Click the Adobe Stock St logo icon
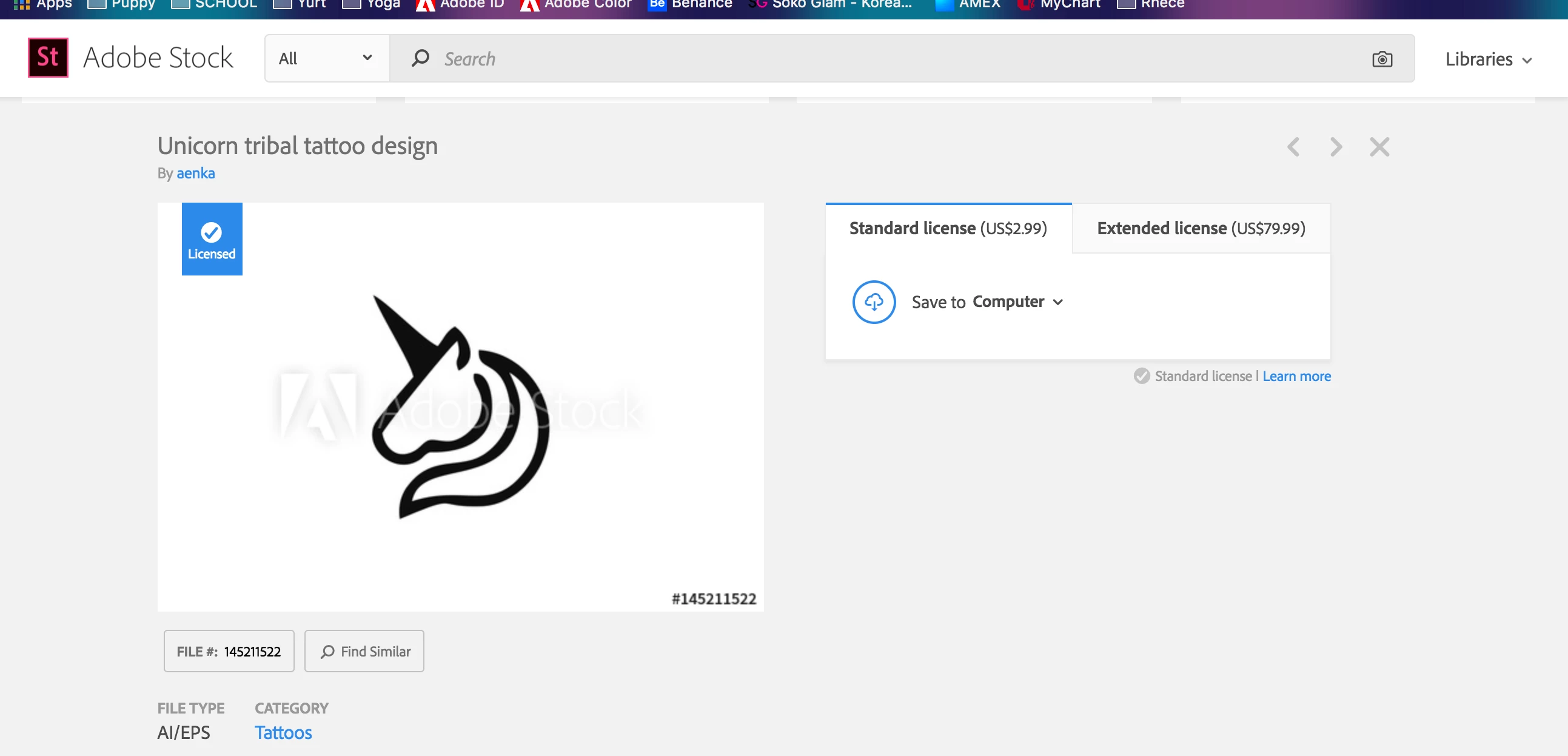 [48, 58]
